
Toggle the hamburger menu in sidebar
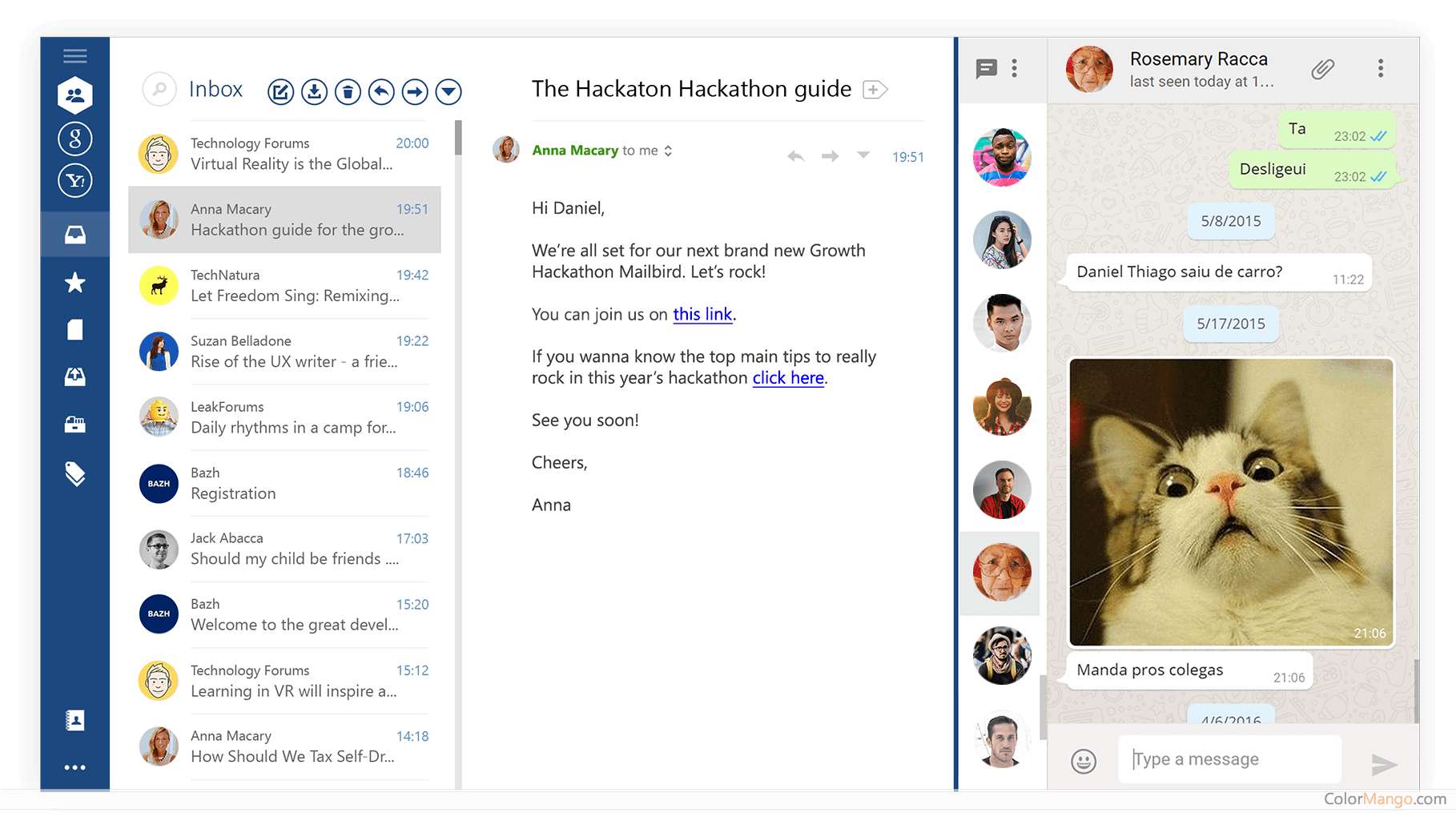[x=75, y=56]
